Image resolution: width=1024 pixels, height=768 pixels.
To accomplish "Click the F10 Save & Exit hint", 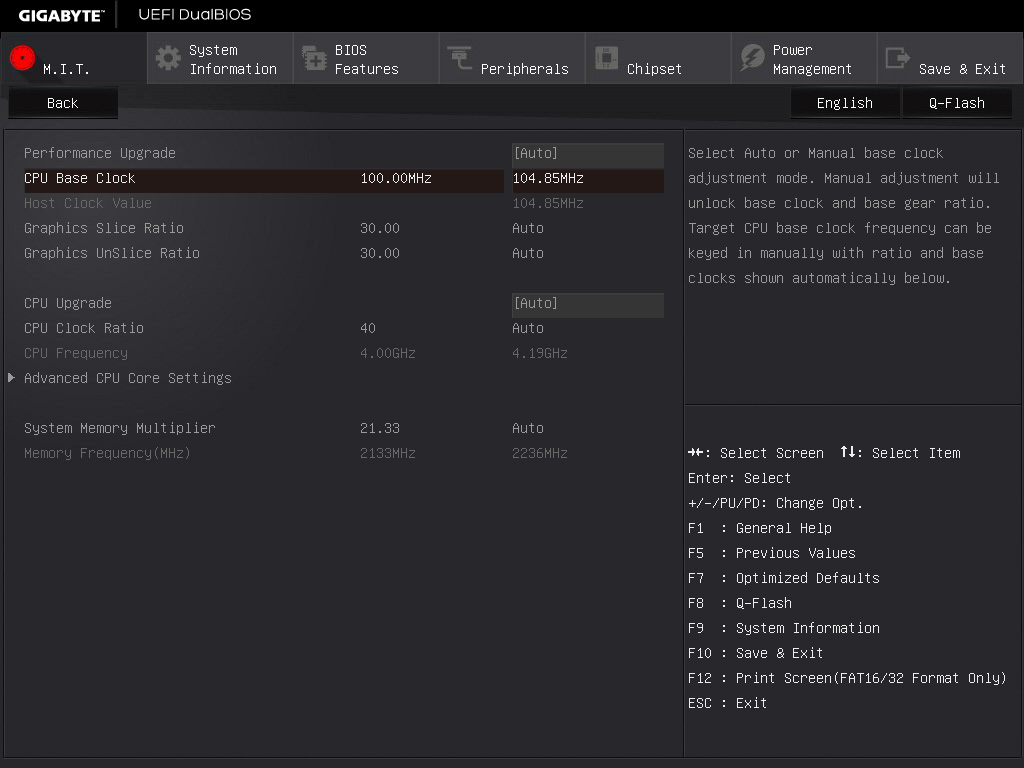I will [x=756, y=653].
